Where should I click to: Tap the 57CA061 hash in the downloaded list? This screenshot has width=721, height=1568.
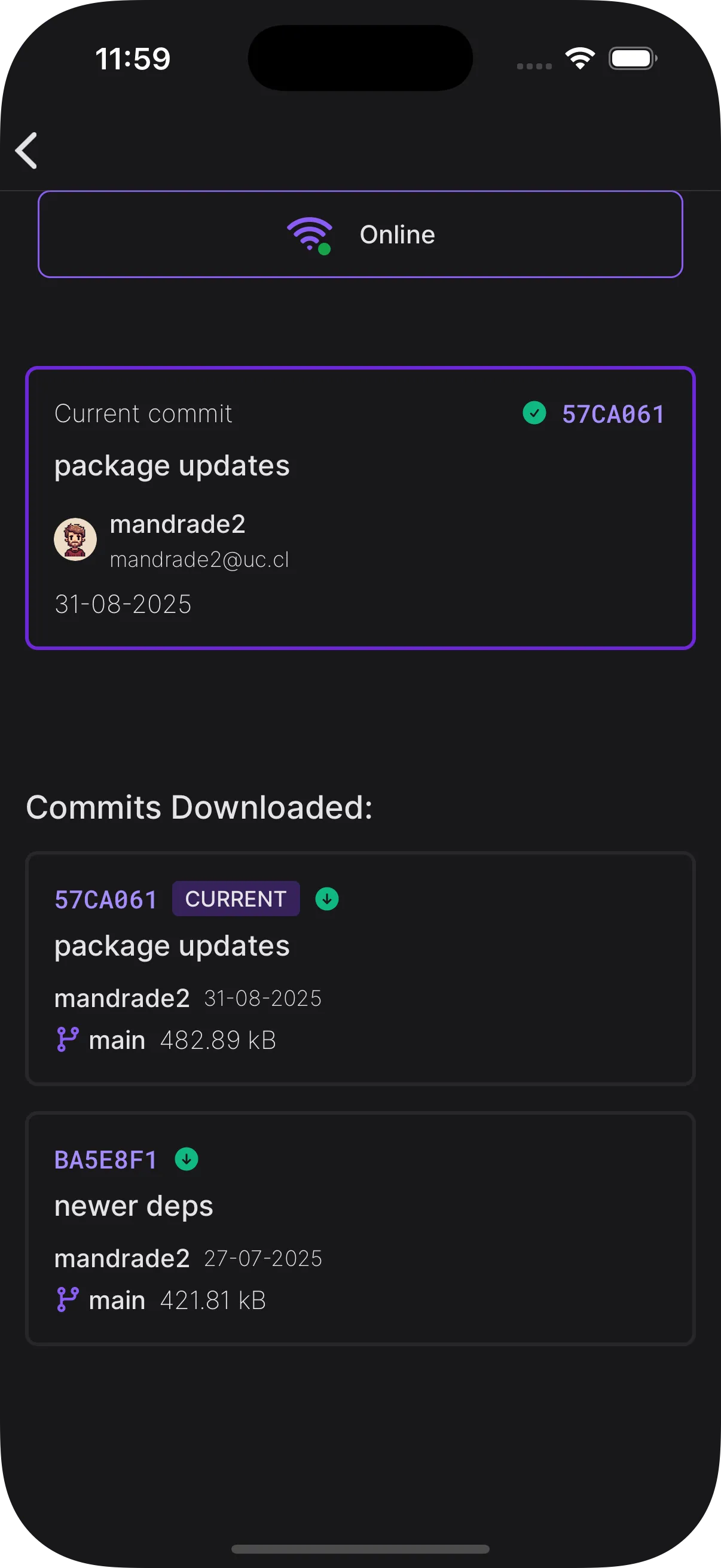(x=106, y=899)
